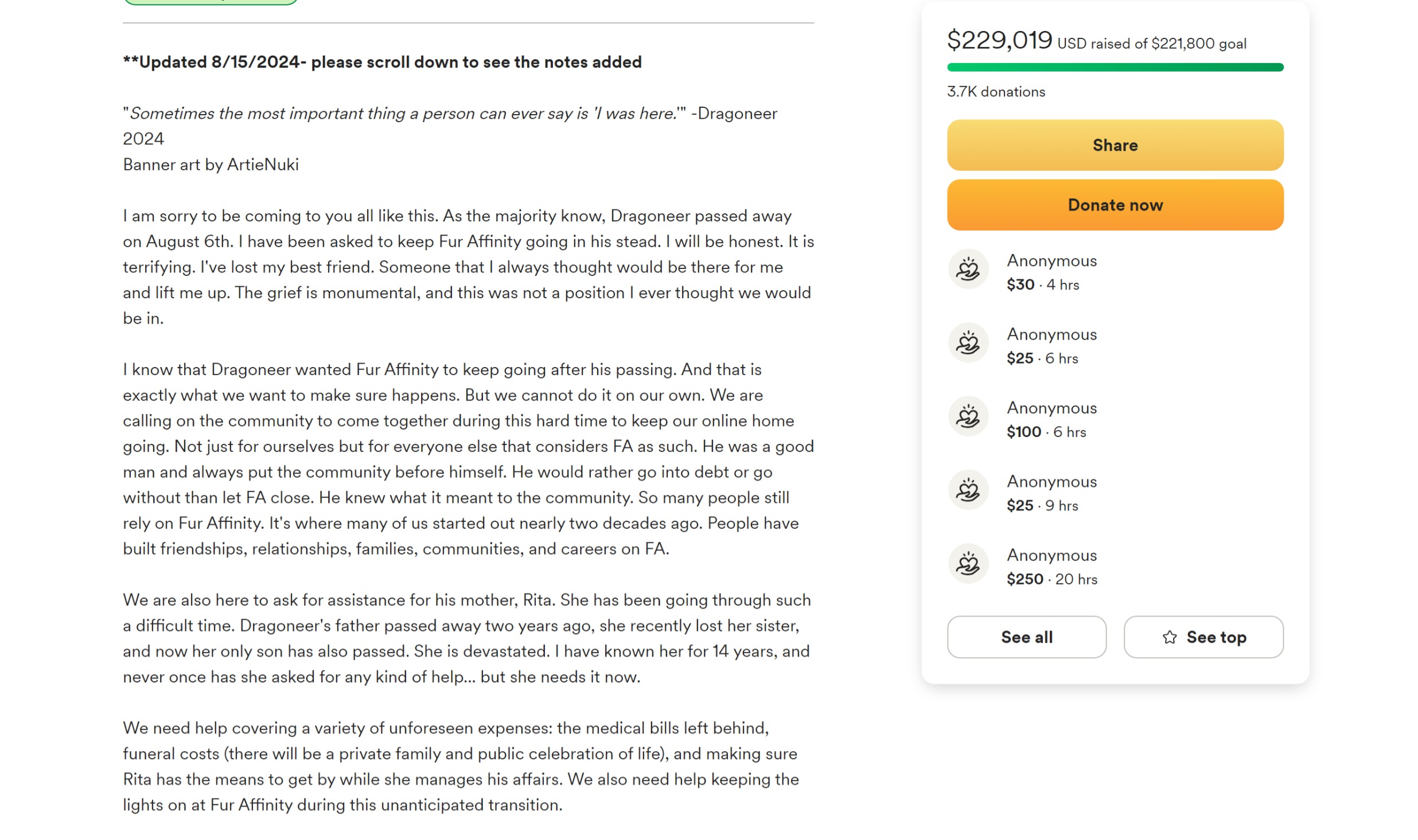The image size is (1418, 840).
Task: Click the $229,019 raised amount
Action: pos(999,40)
